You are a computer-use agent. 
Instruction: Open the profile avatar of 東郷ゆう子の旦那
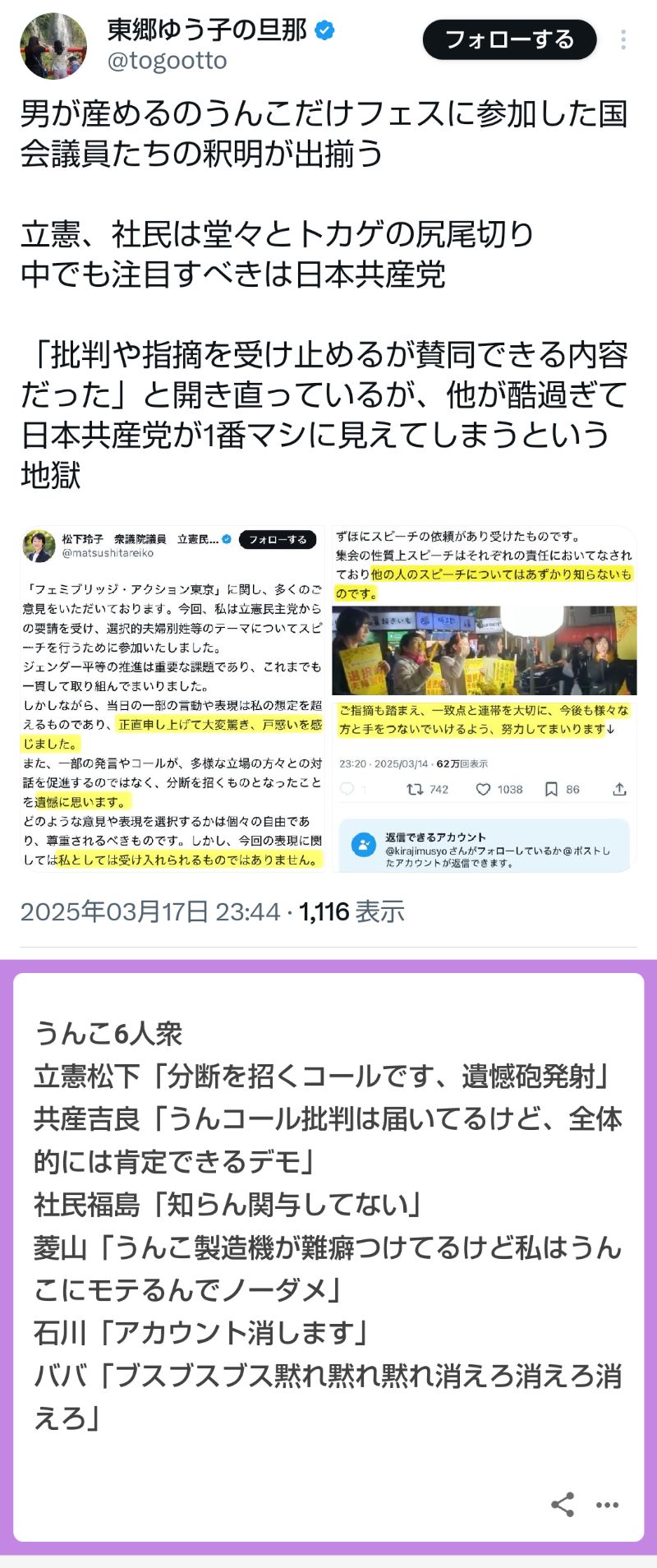pos(53,45)
